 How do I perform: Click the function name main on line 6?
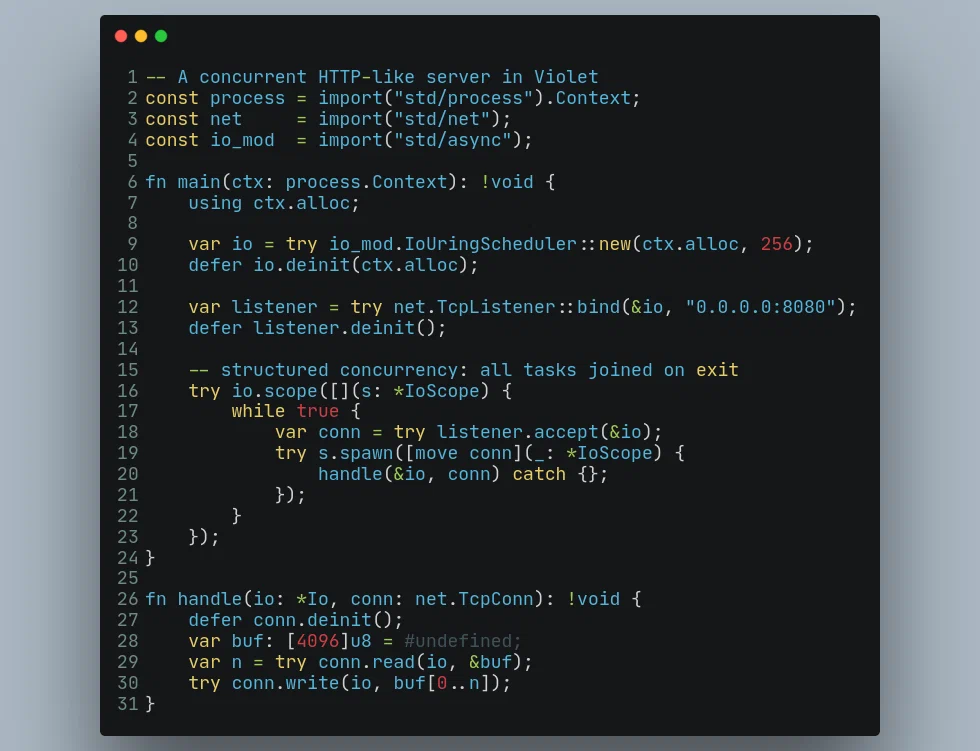tap(199, 182)
